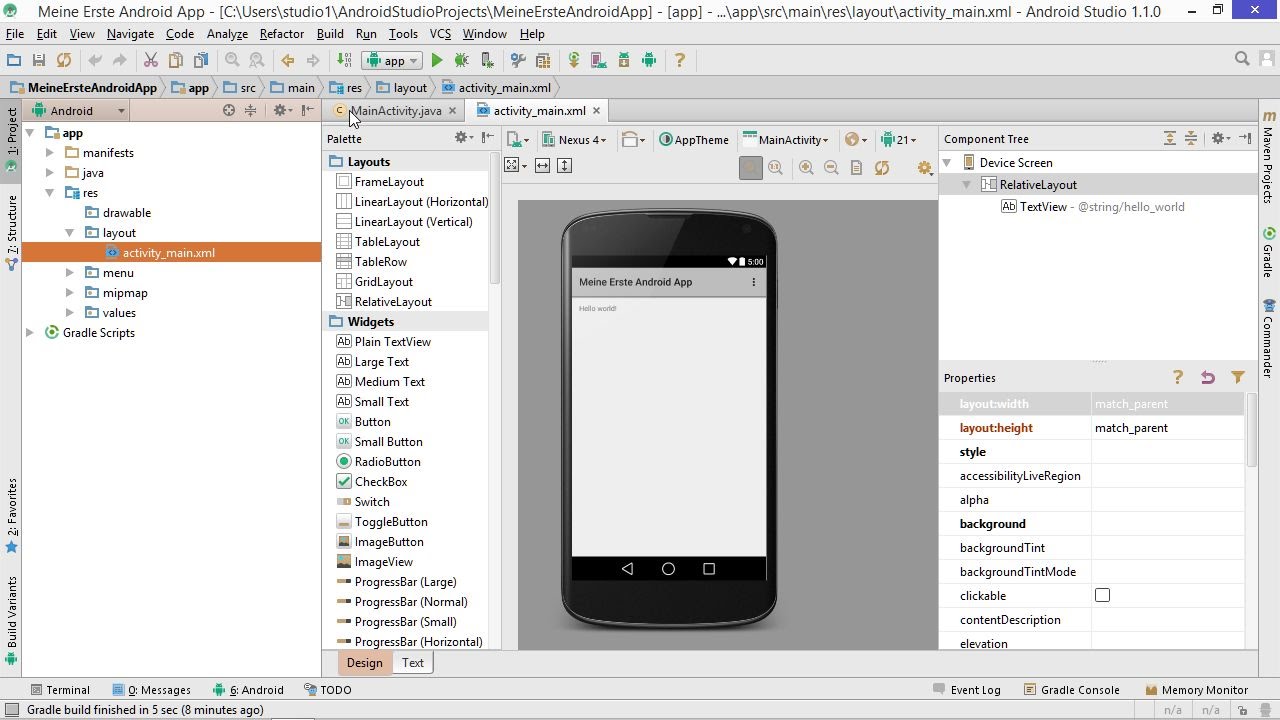Open the API level 21 dropdown
This screenshot has width=1280, height=720.
(898, 139)
